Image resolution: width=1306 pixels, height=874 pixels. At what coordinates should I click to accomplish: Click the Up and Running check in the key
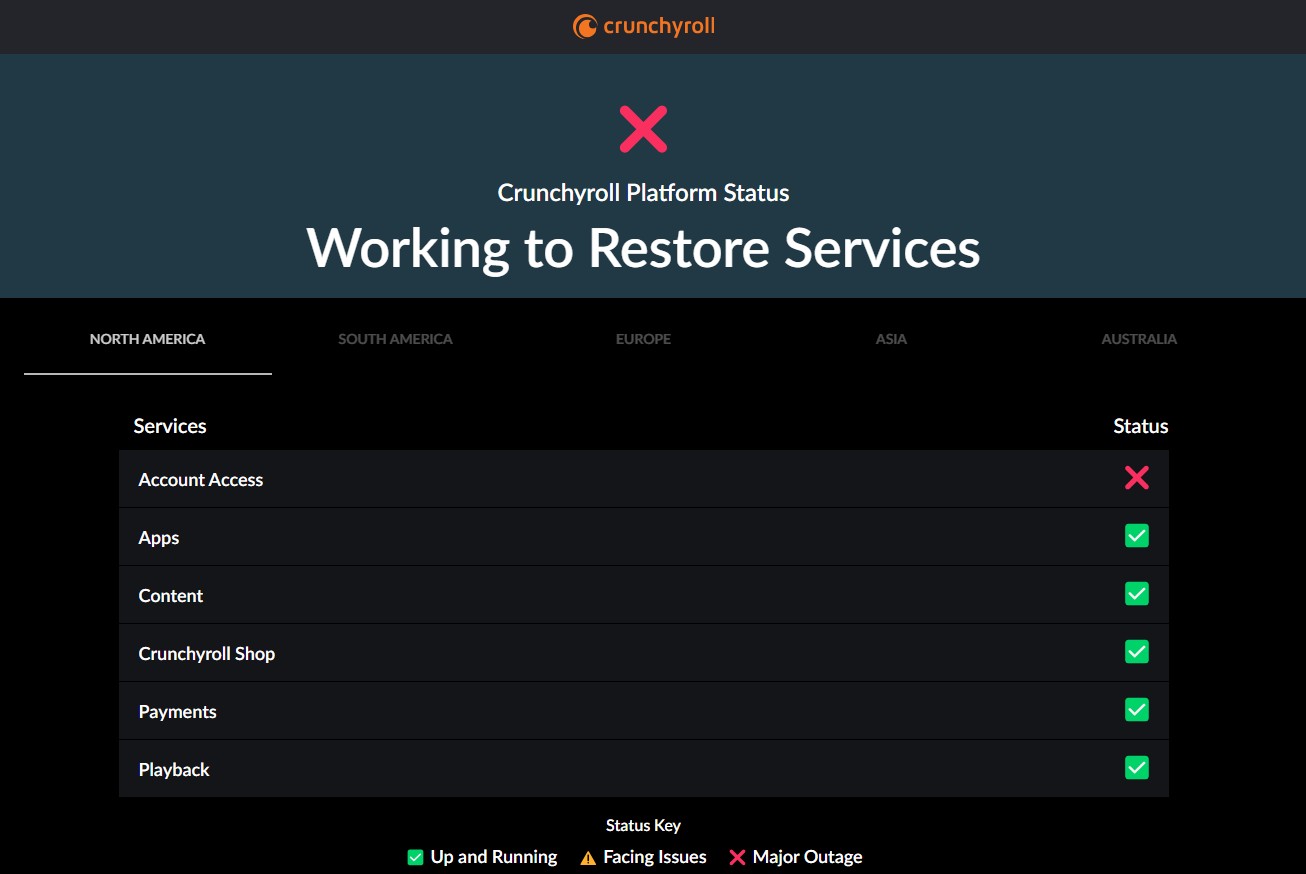coord(414,857)
